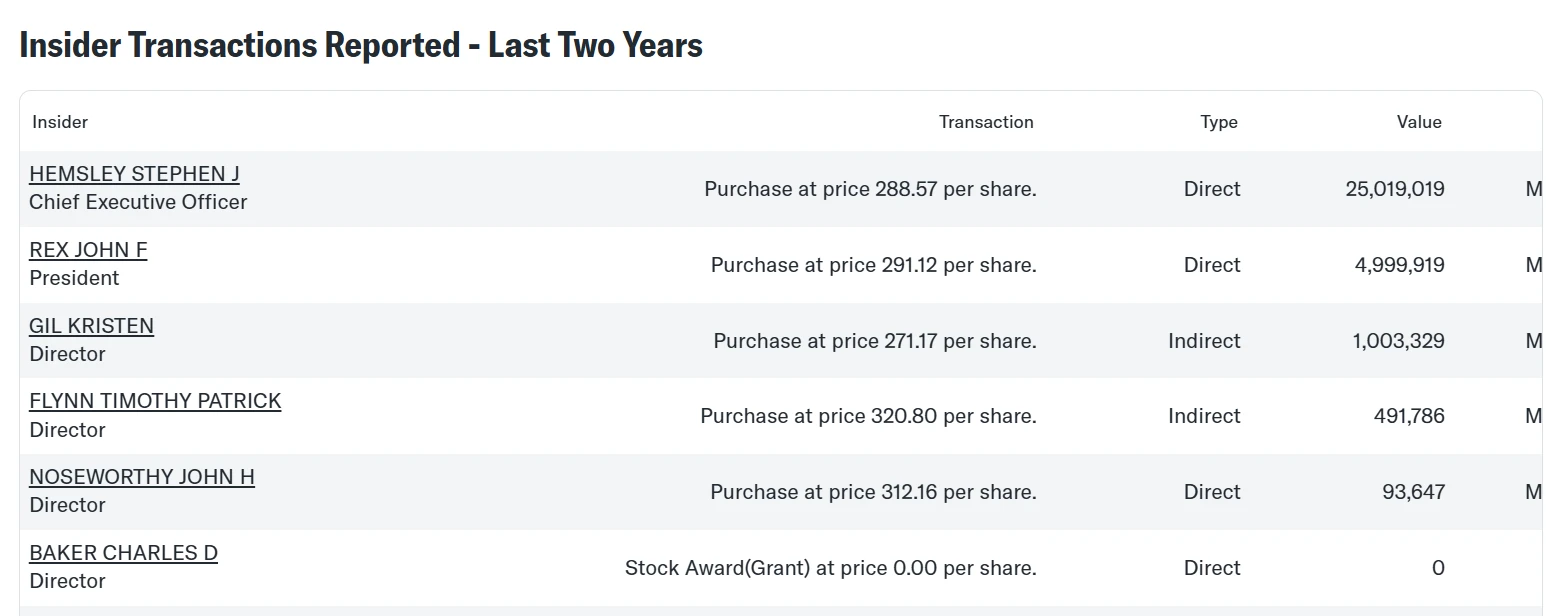
Task: Open HEMSLEY STEPHEN J insider profile
Action: [134, 174]
